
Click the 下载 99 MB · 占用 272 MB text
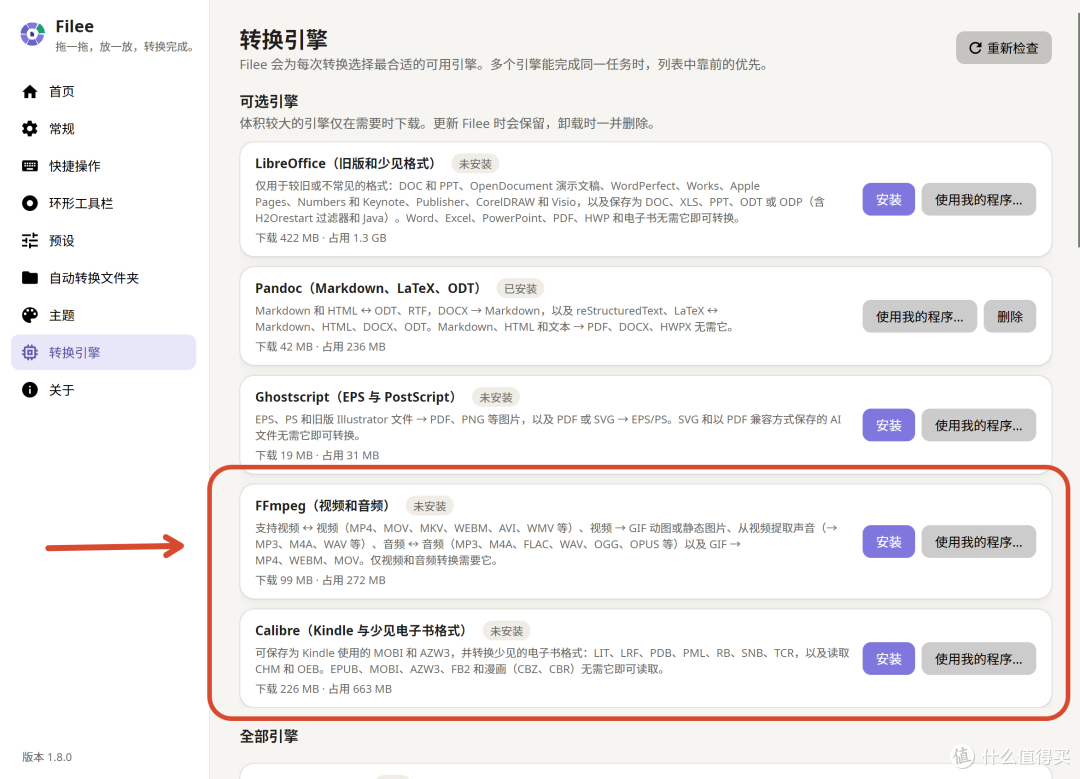tap(320, 580)
